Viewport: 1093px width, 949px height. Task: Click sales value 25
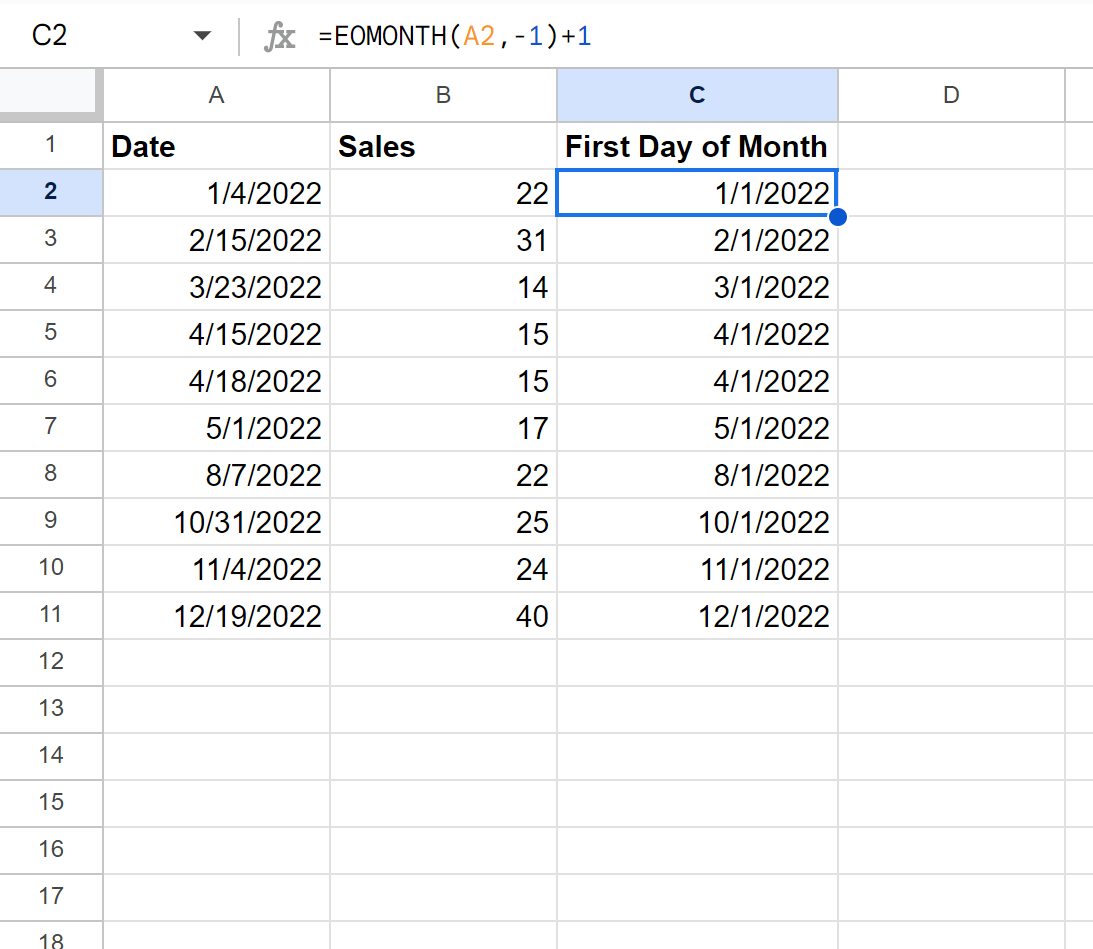coord(443,522)
